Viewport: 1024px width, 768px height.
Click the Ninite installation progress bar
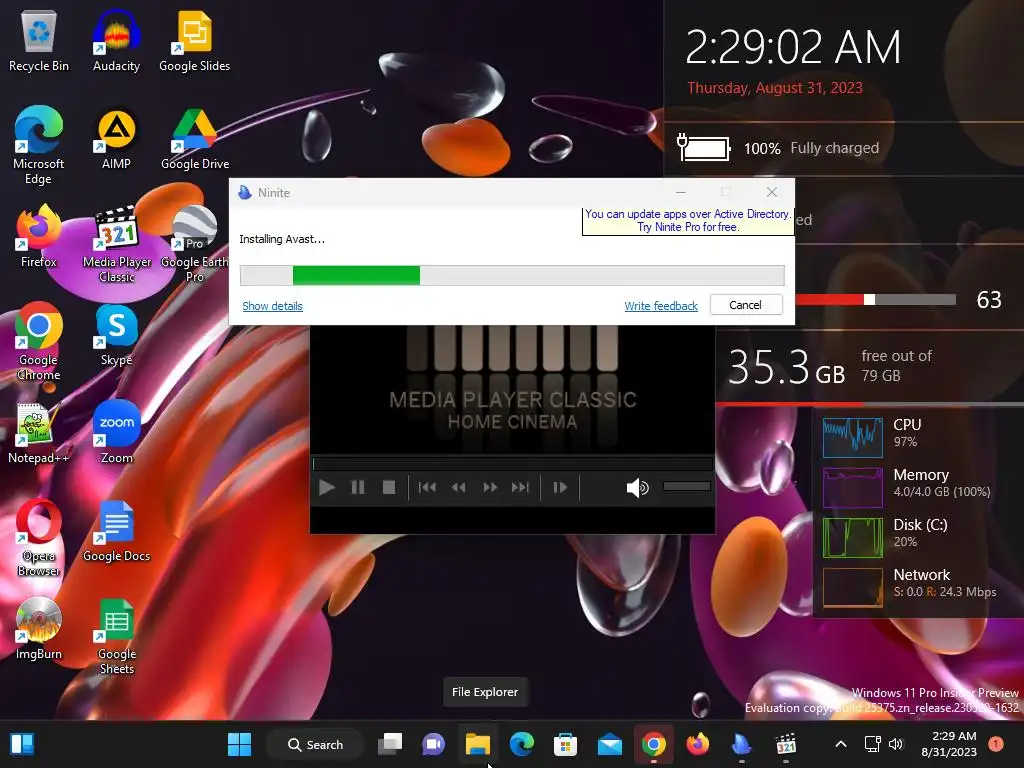click(512, 275)
